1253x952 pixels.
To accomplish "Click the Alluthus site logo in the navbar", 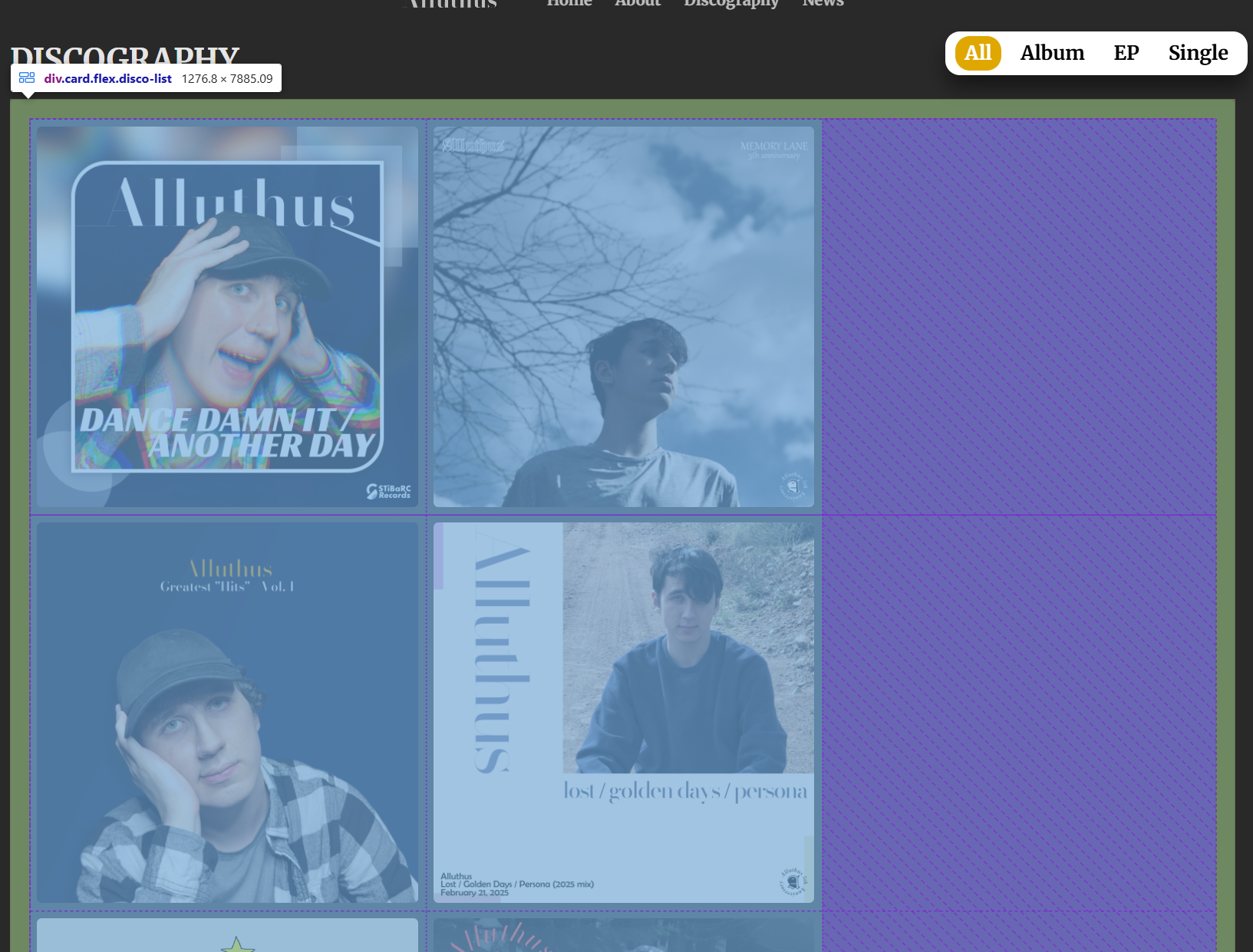I will 451,5.
